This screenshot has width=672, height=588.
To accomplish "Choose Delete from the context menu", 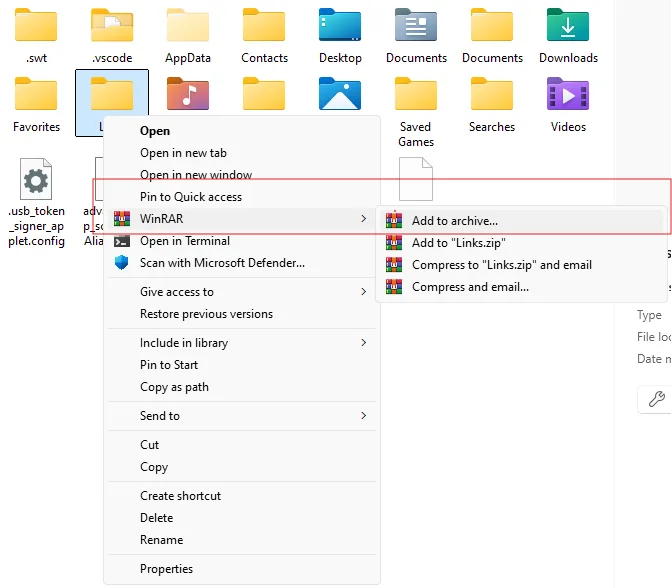I will 242,517.
